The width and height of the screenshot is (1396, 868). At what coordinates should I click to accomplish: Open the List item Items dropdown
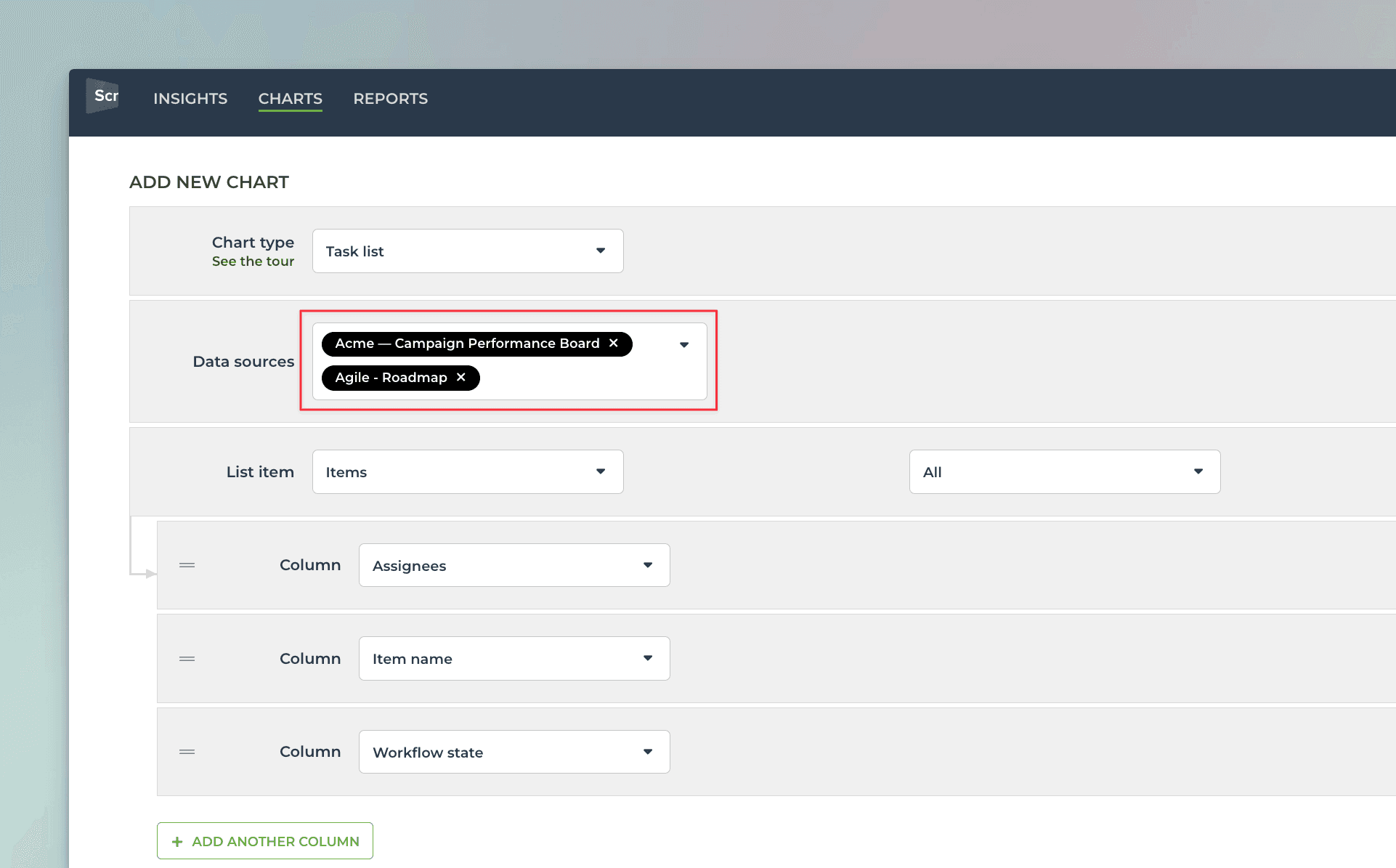467,472
